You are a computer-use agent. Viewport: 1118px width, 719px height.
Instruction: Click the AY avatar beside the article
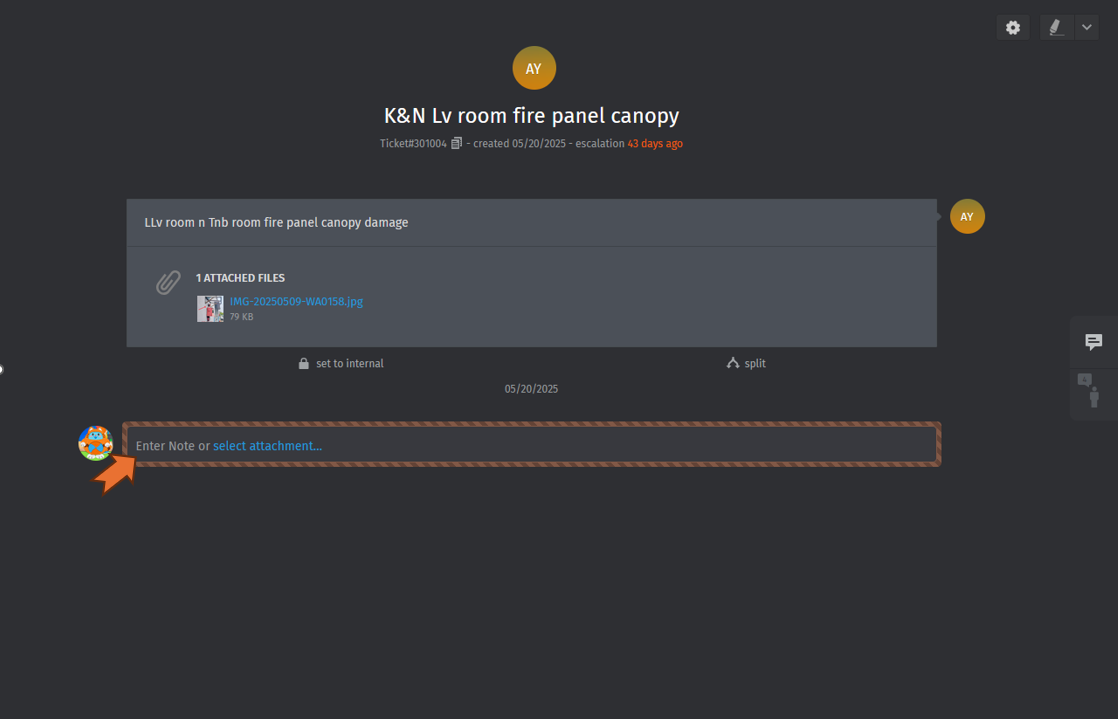point(967,217)
